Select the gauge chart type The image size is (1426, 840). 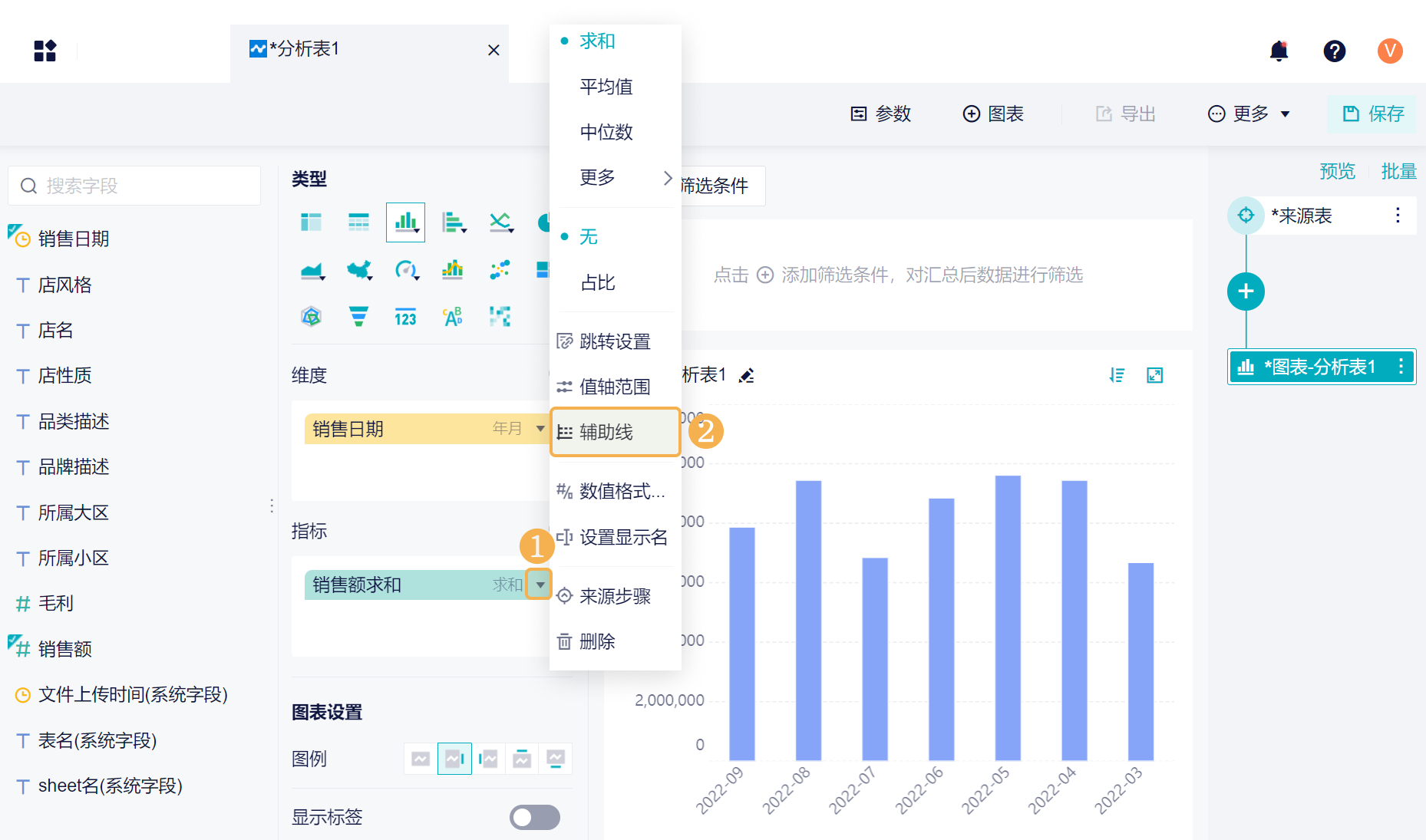pos(406,270)
